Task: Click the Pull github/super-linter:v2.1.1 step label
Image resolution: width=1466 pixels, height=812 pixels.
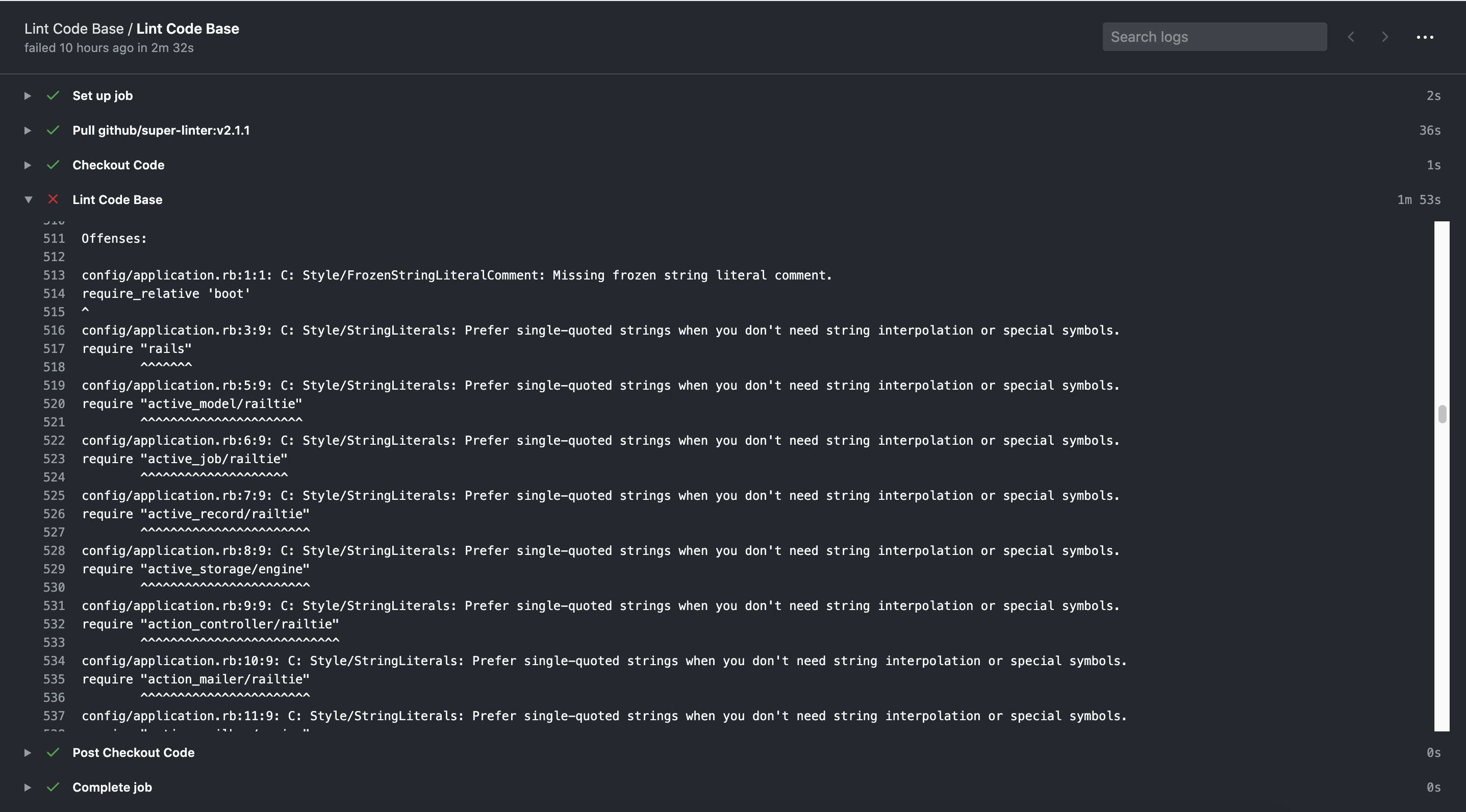Action: [161, 130]
